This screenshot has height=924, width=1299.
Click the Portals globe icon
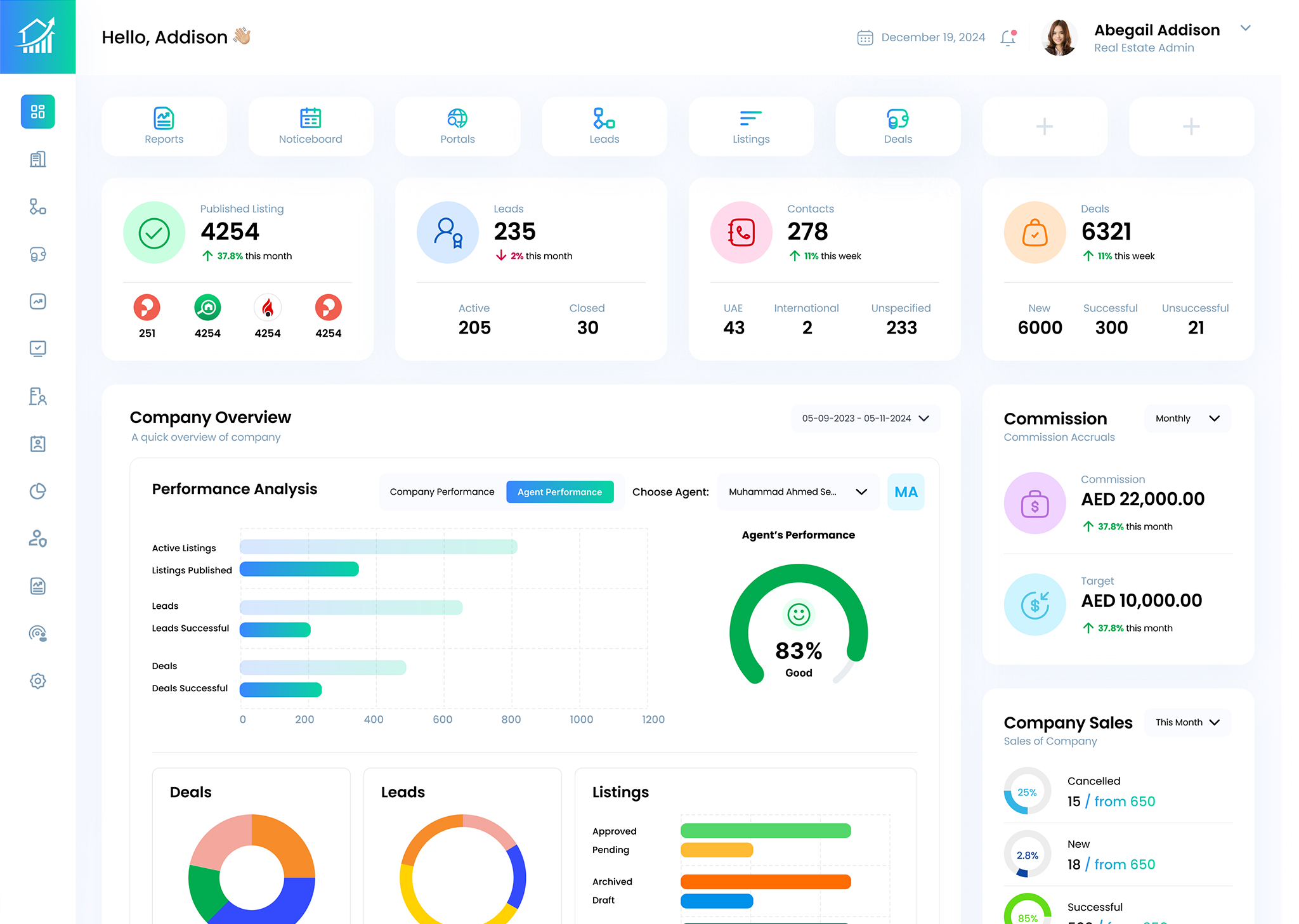pyautogui.click(x=457, y=118)
